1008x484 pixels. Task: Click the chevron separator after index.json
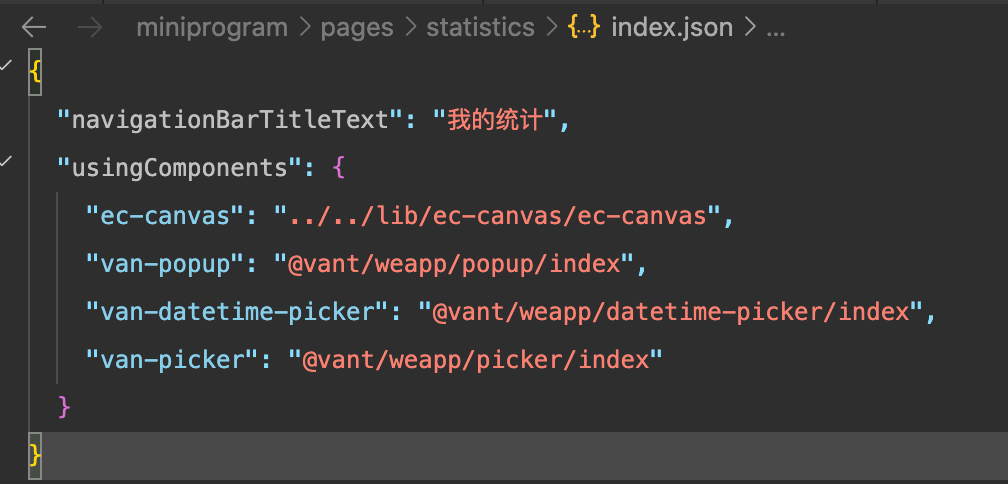(750, 28)
